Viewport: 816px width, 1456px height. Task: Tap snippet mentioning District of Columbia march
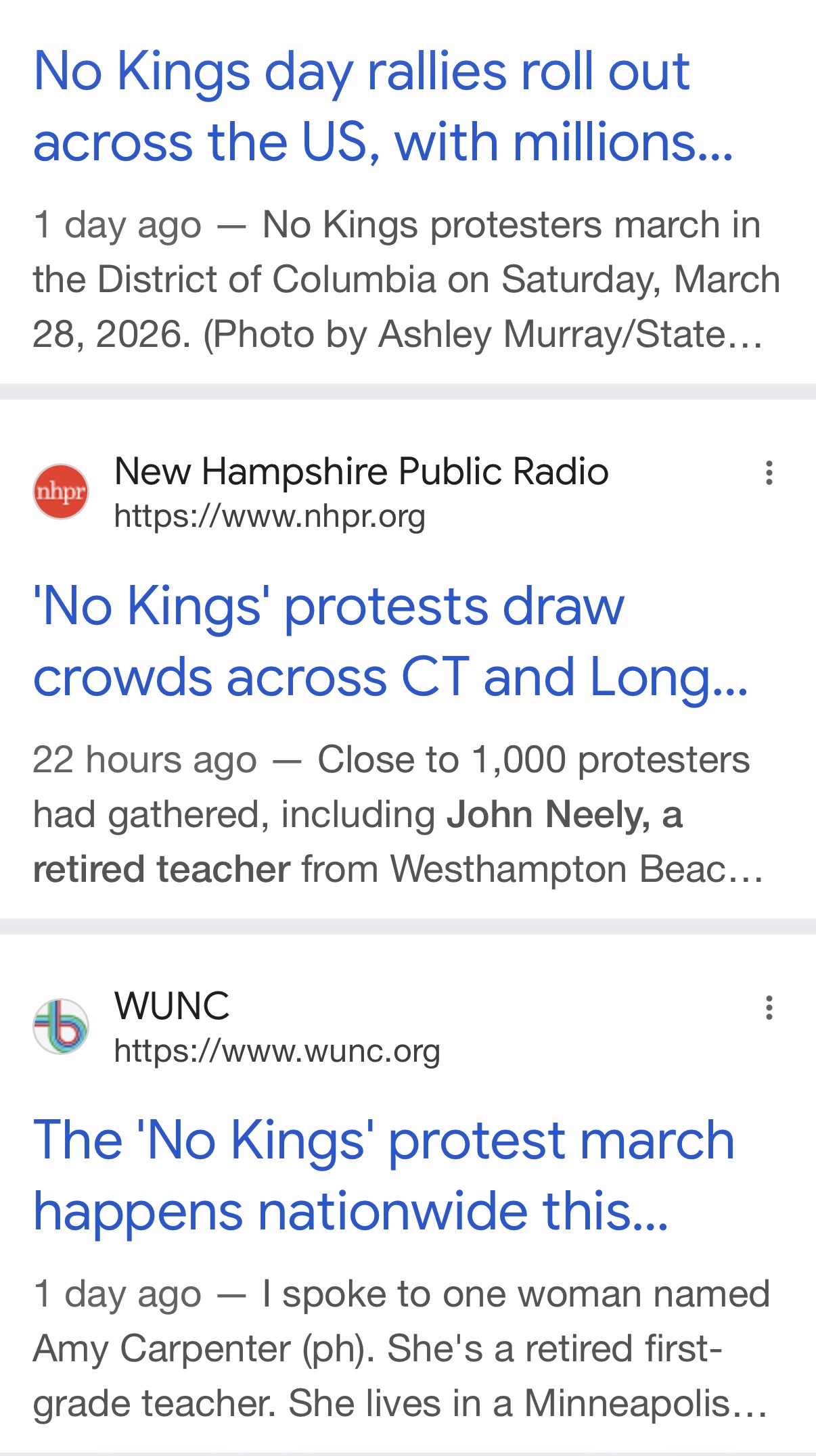406,279
